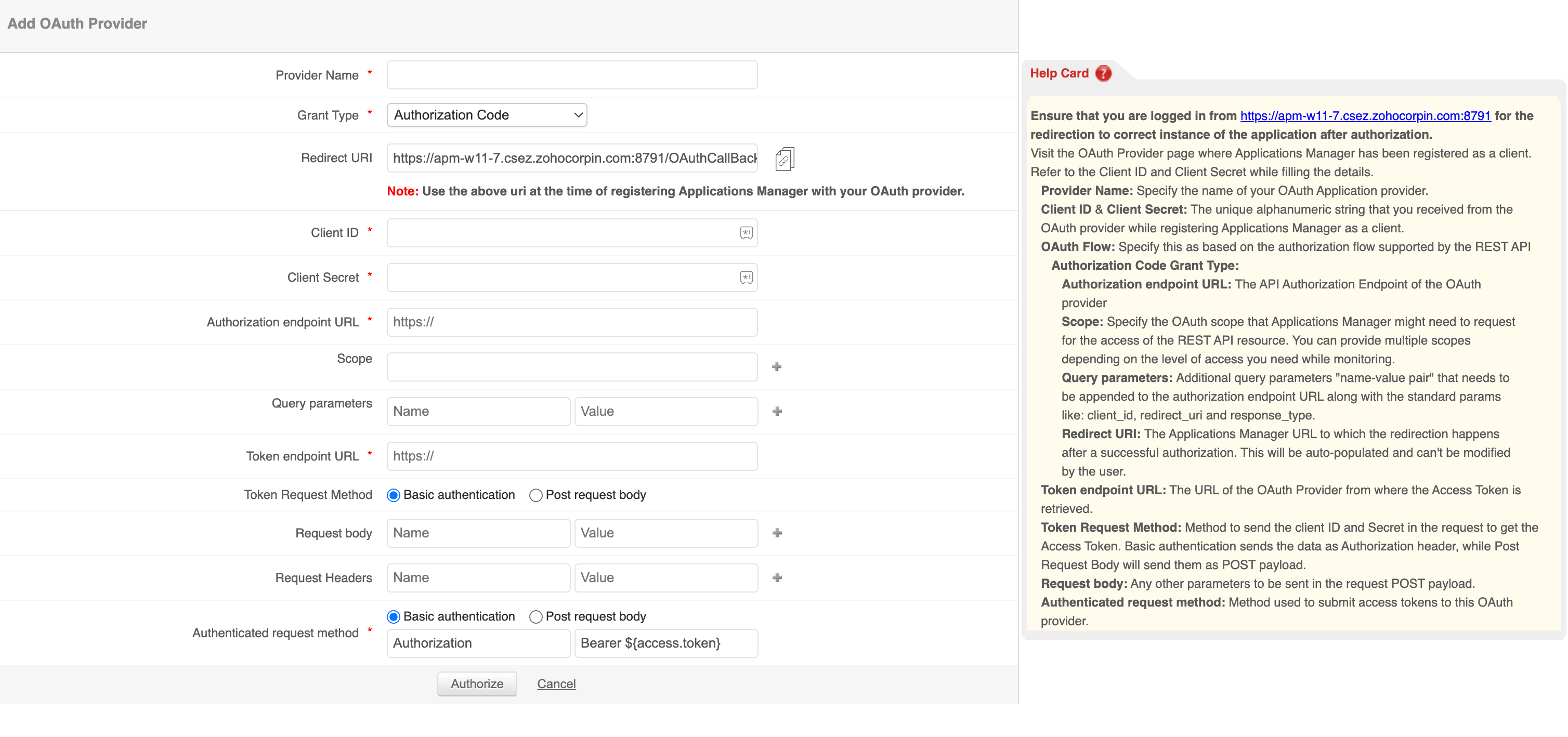Click the Help Card tab title

[x=1059, y=73]
